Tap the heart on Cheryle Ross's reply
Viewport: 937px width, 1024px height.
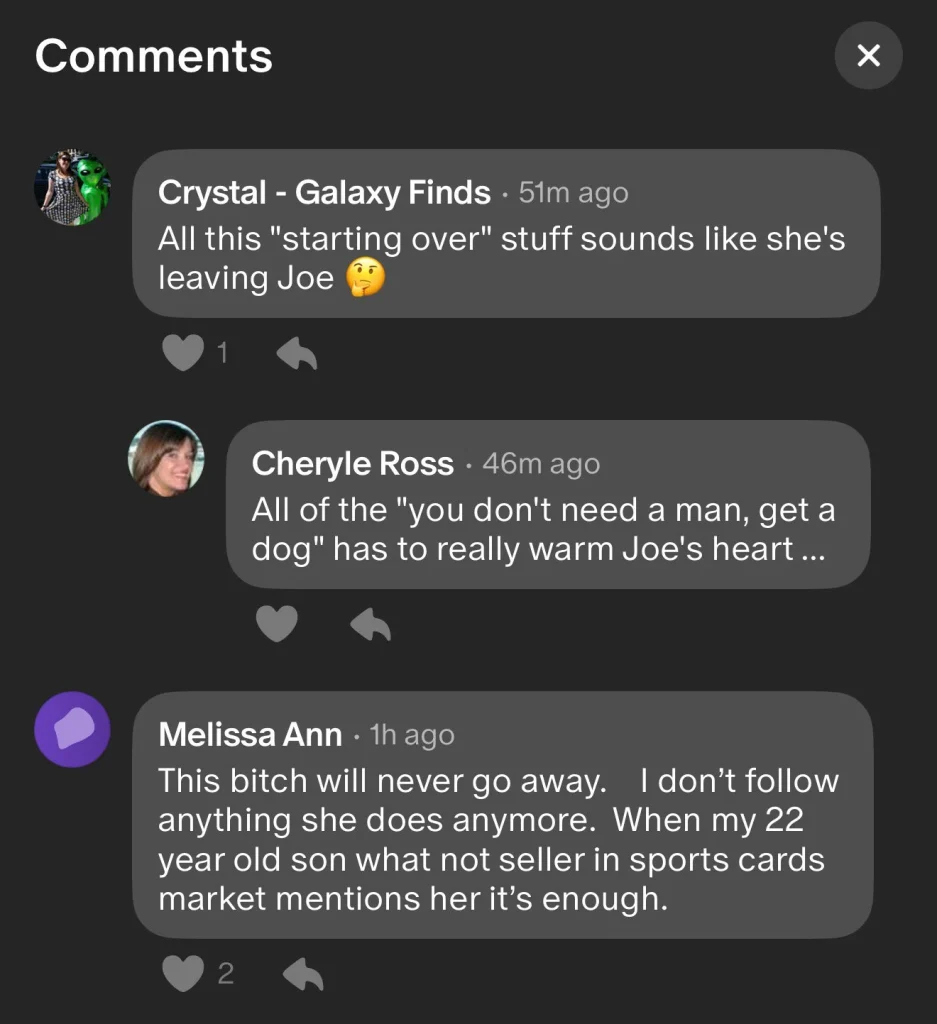[x=277, y=624]
